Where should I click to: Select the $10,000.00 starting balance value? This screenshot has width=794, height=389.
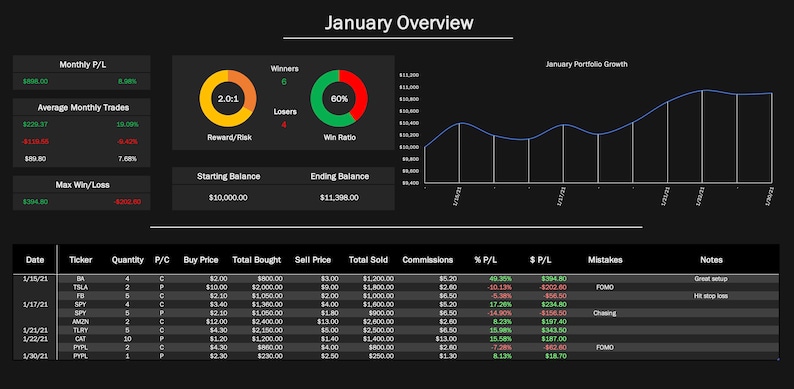point(228,198)
